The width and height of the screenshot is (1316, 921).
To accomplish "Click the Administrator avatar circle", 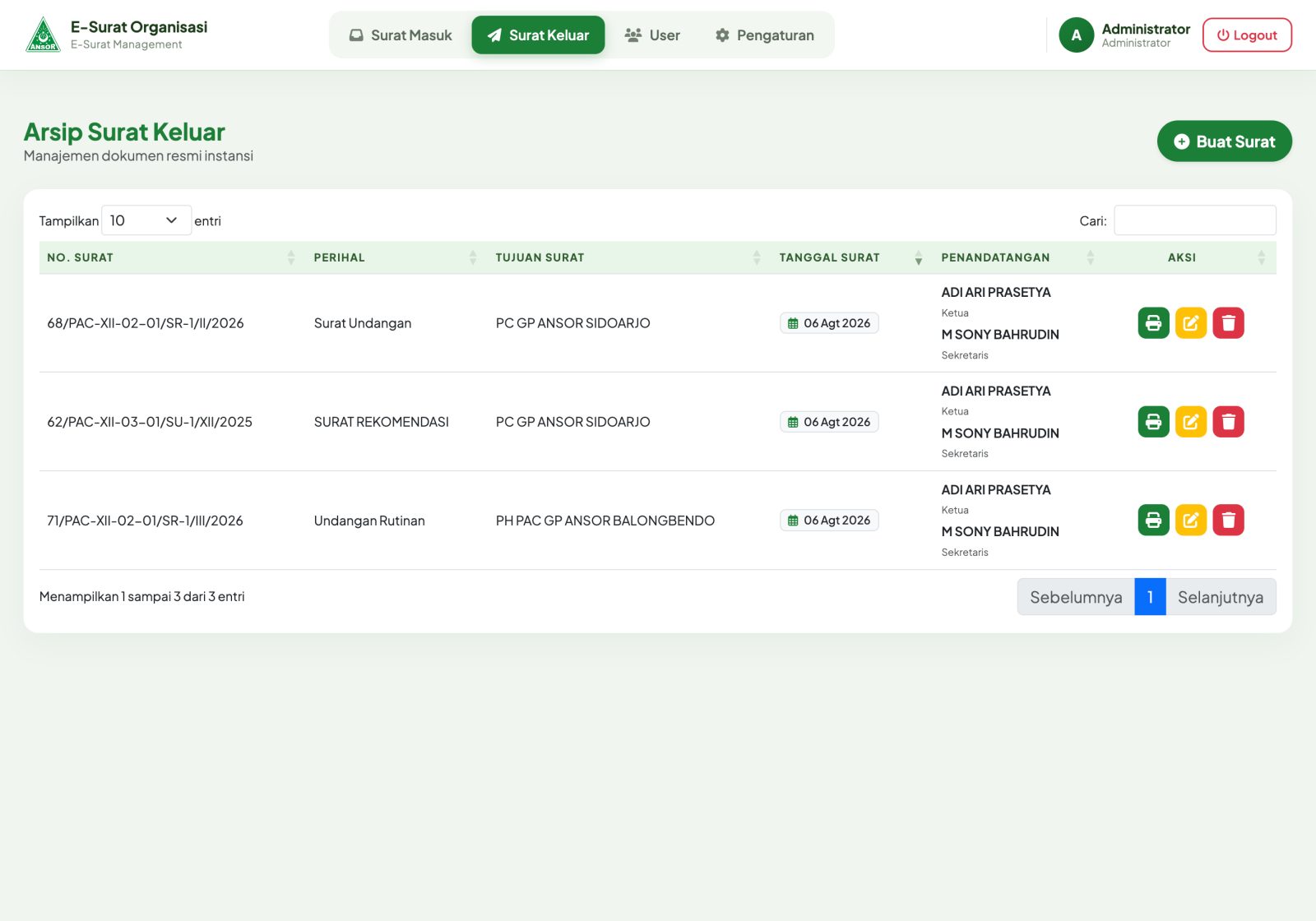I will click(x=1076, y=35).
